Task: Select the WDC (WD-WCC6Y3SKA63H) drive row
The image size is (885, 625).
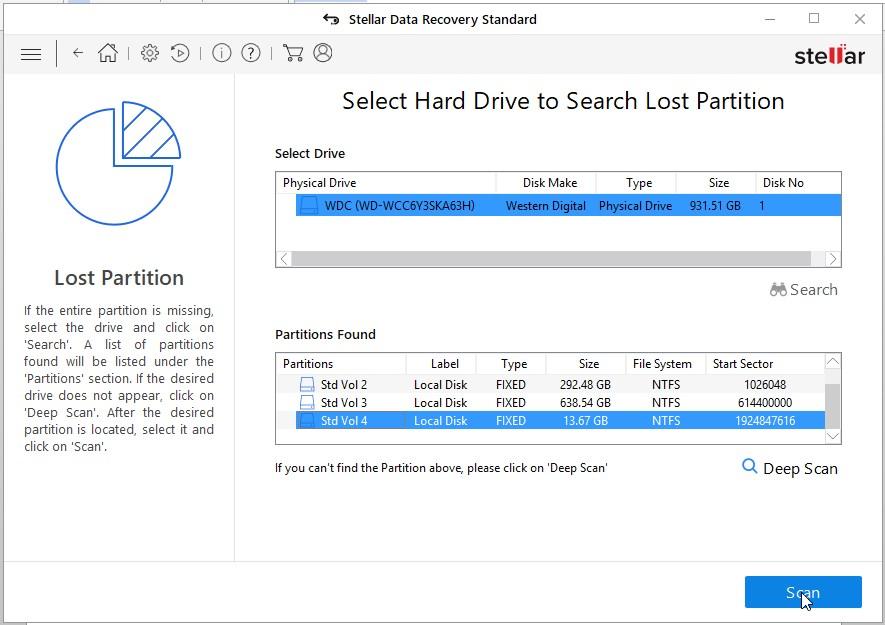Action: [568, 206]
